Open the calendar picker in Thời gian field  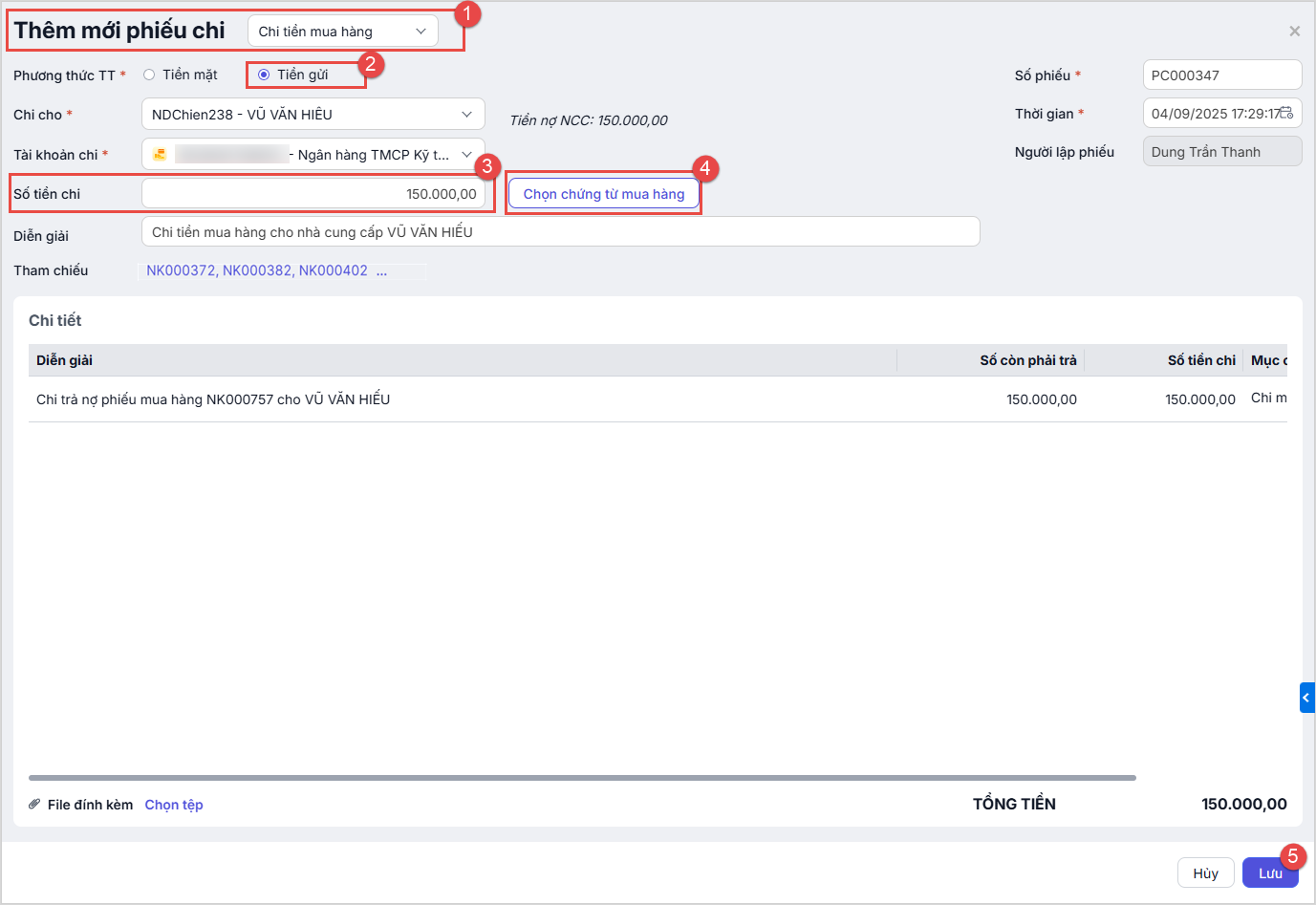click(x=1285, y=113)
